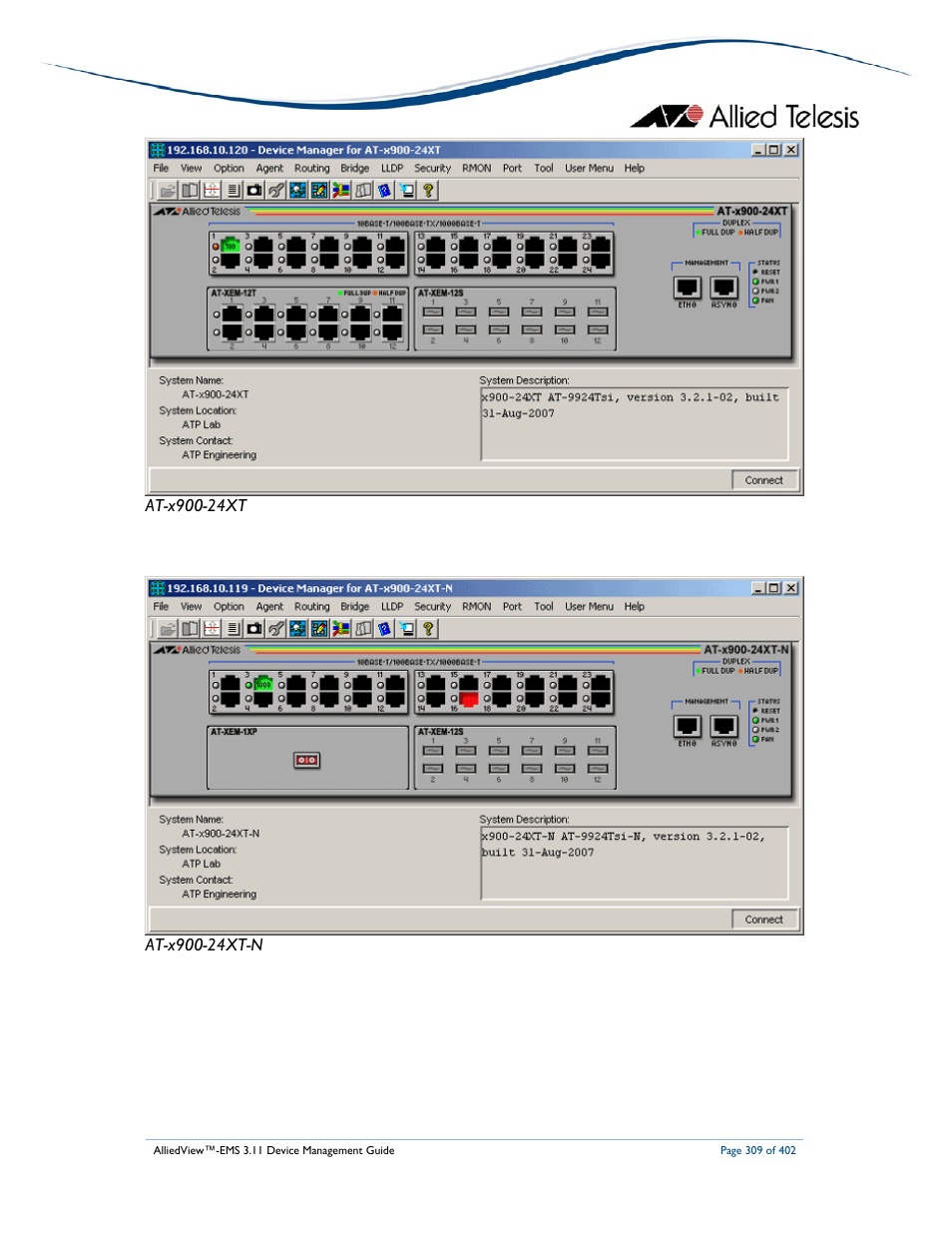Click 'Page 309 of 402' footer text

(x=758, y=1150)
